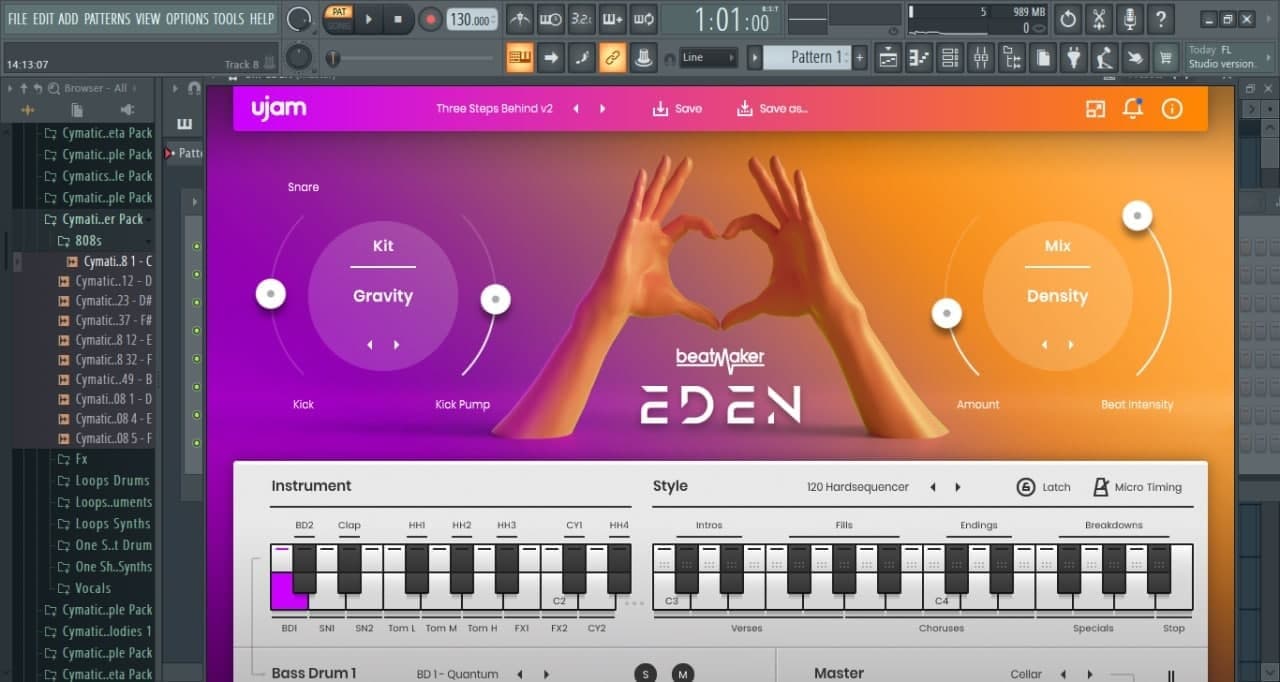
Task: Open Micro Timing settings
Action: click(x=1137, y=487)
